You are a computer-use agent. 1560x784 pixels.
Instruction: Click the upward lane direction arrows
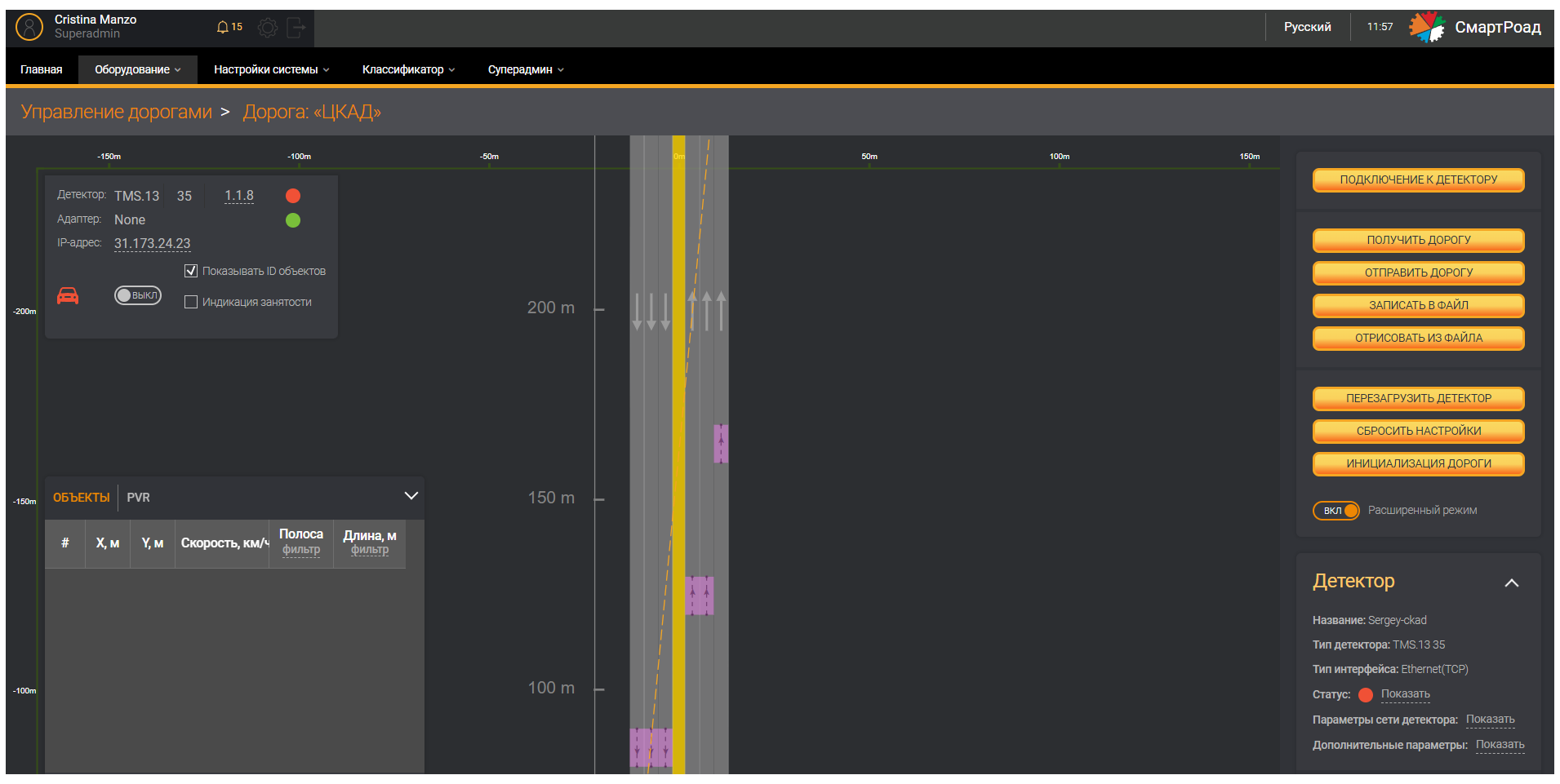[707, 311]
